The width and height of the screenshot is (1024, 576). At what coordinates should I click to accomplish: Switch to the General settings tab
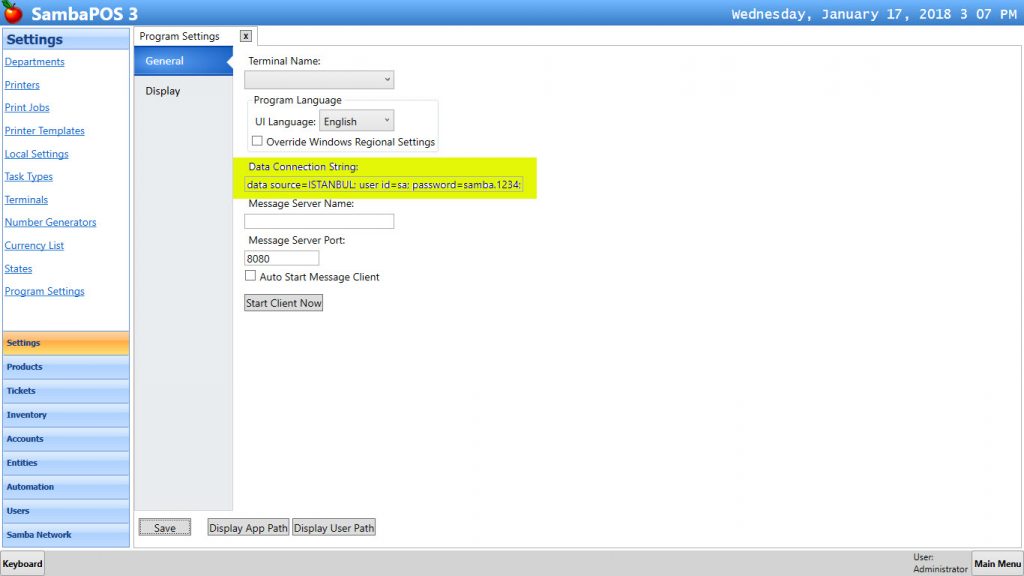coord(184,61)
